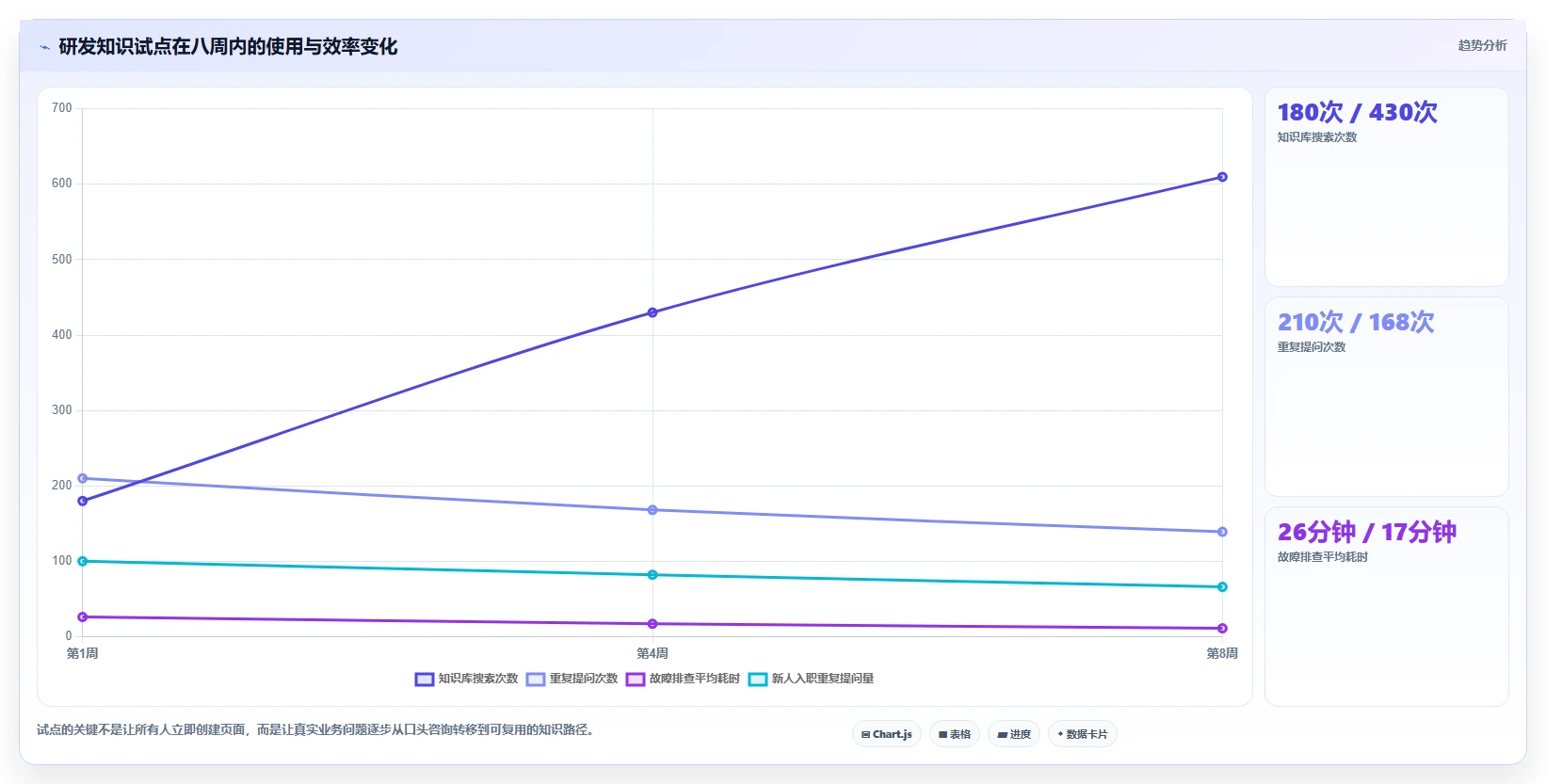Viewport: 1546px width, 784px height.
Task: Click the purple 故障排查 point at 第8周
Action: click(x=1222, y=629)
